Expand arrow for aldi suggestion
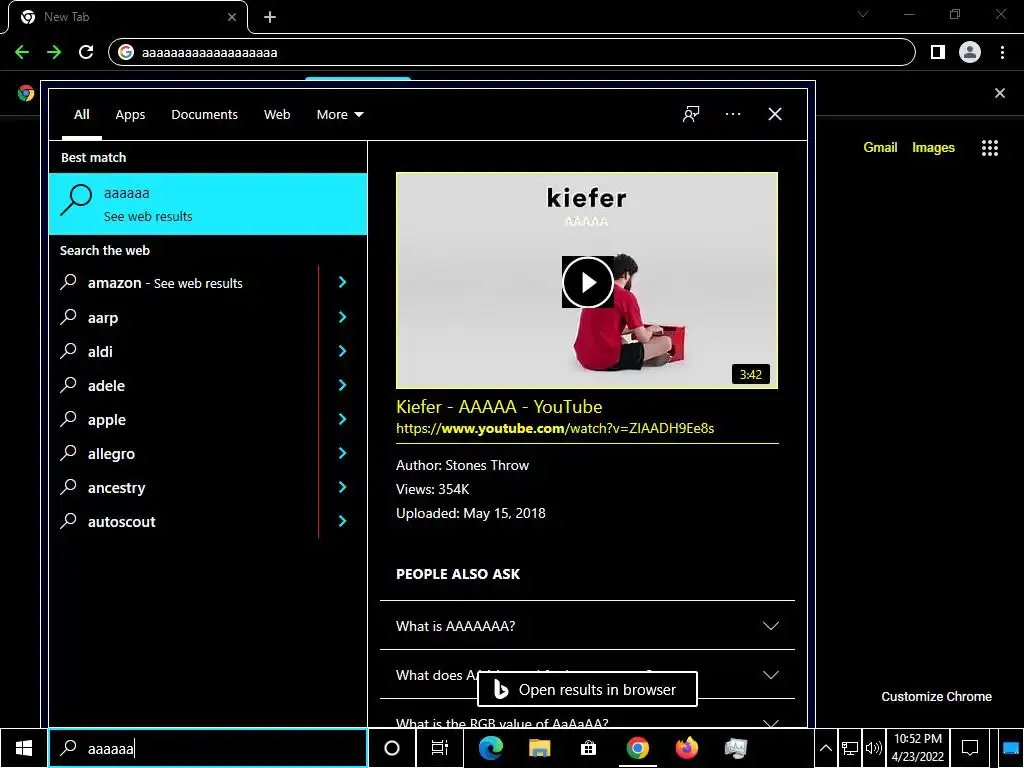The height and width of the screenshot is (768, 1024). point(342,351)
